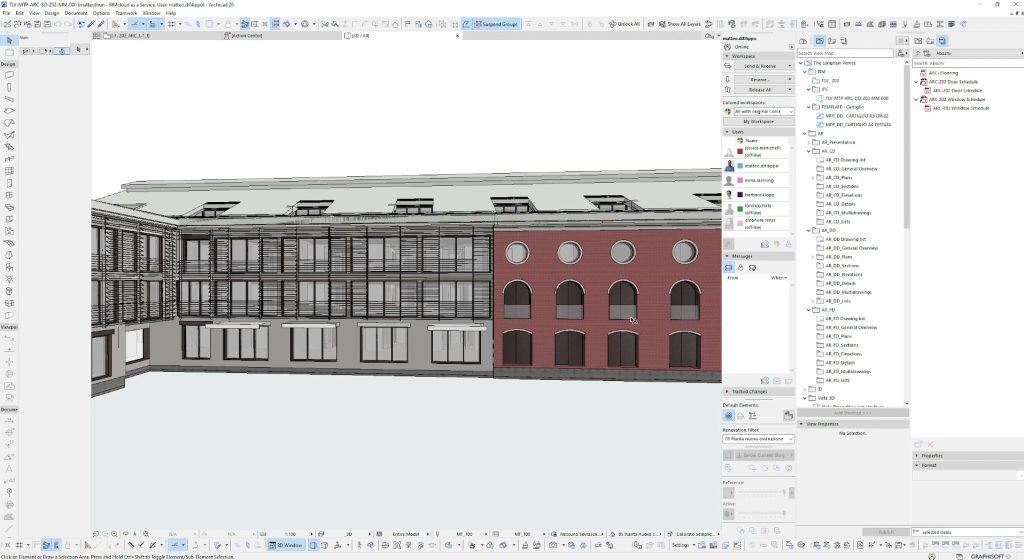The image size is (1024, 560).
Task: Expand the AR_Presentation folder
Action: pyautogui.click(x=809, y=142)
